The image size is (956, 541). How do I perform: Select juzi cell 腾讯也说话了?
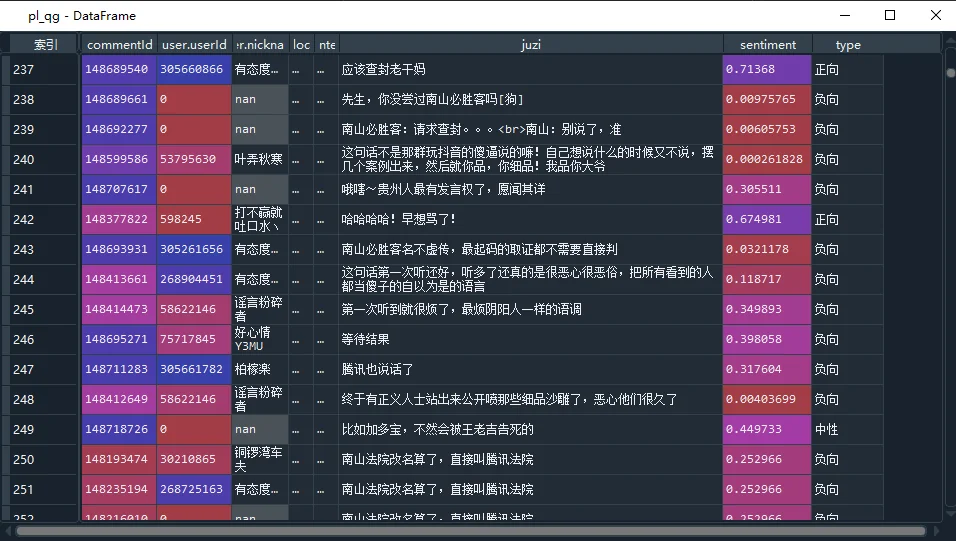click(530, 369)
